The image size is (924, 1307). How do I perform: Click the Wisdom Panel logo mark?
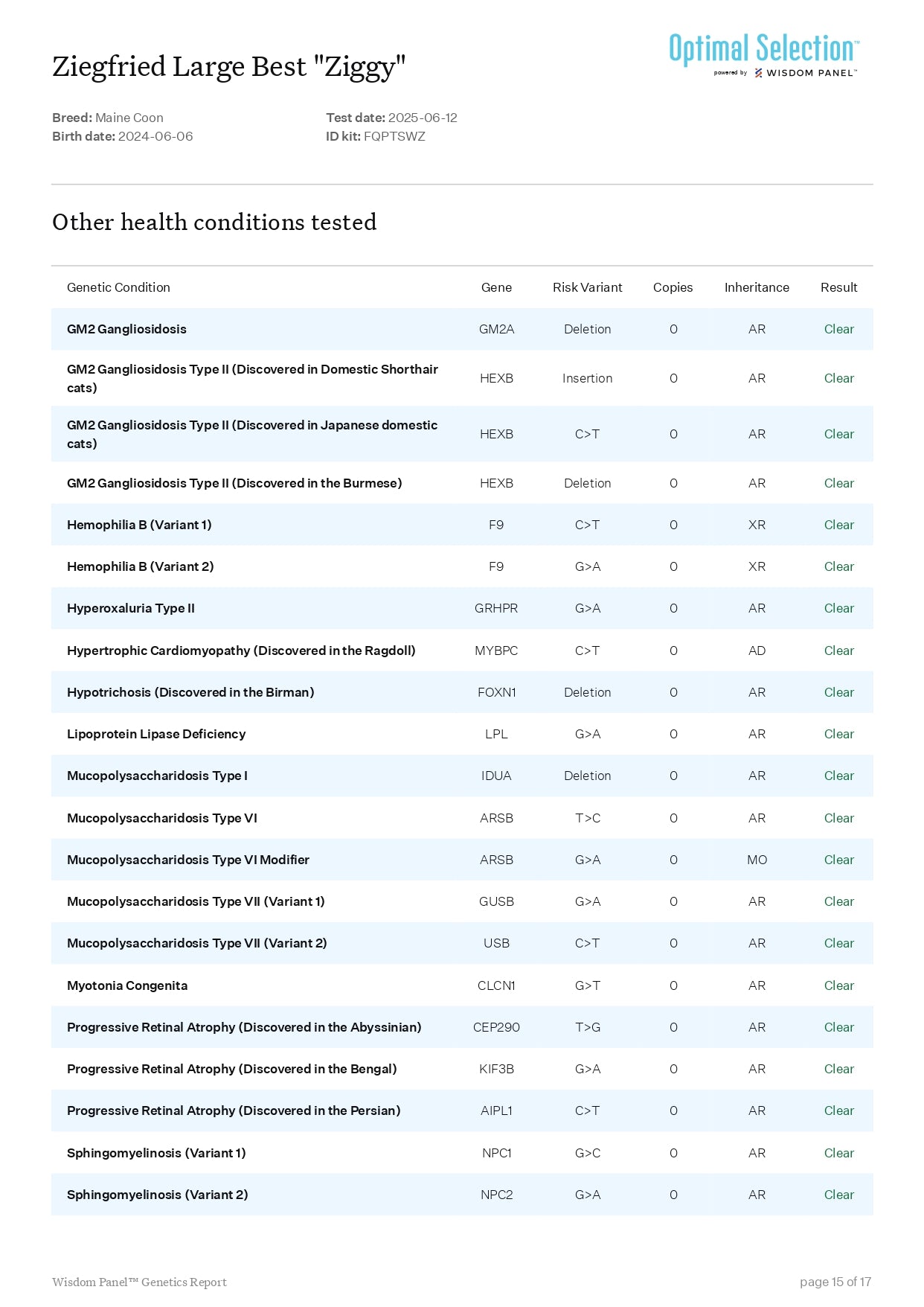click(758, 73)
